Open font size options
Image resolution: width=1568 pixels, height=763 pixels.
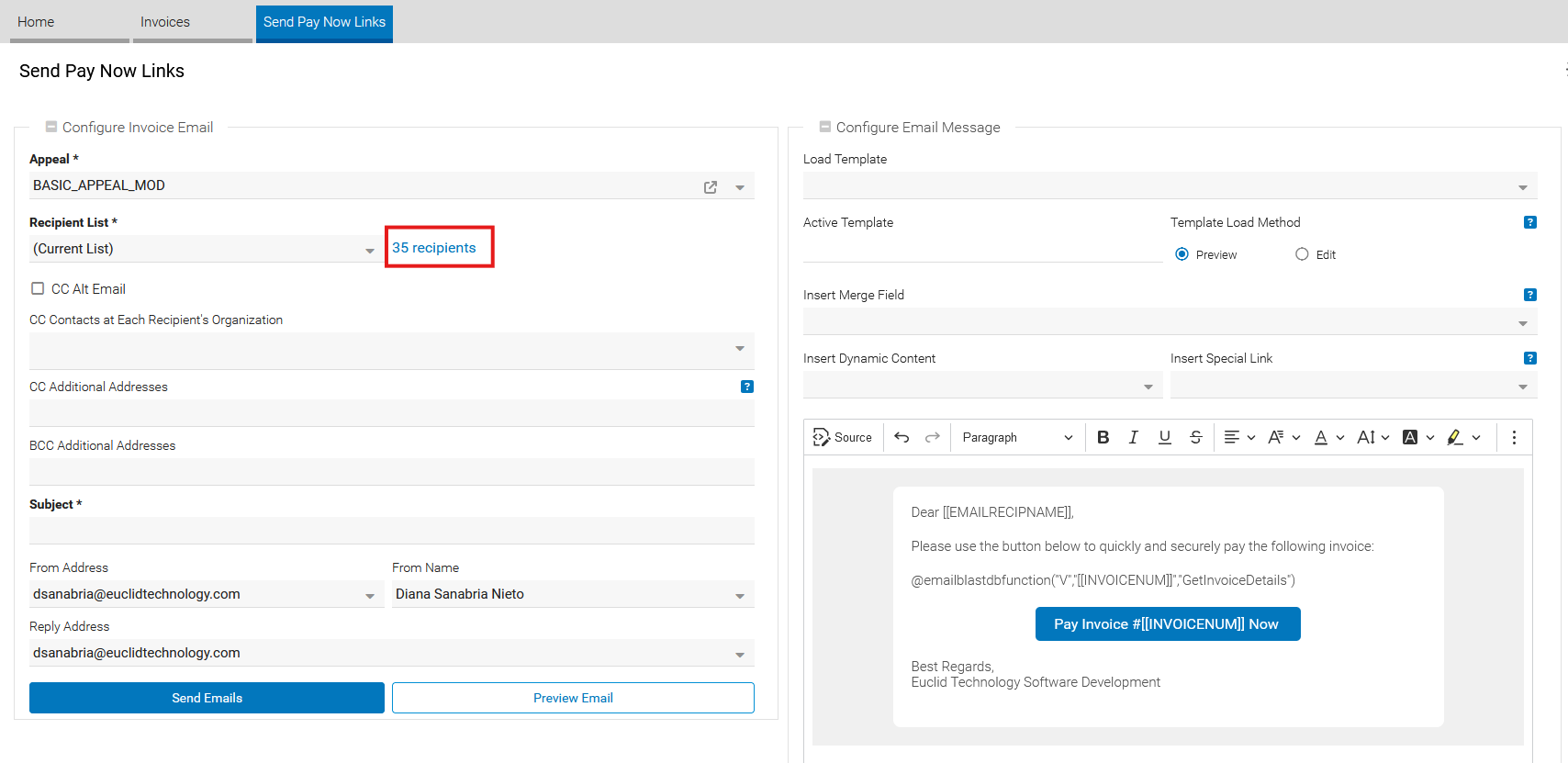[1373, 437]
